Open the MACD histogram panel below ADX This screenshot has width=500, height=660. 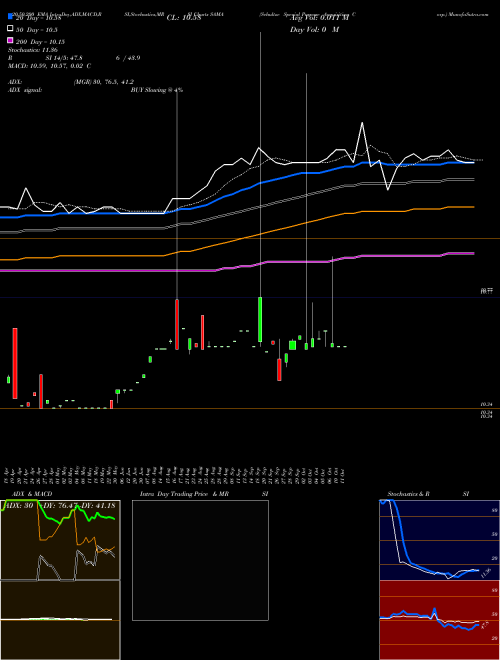coord(60,620)
